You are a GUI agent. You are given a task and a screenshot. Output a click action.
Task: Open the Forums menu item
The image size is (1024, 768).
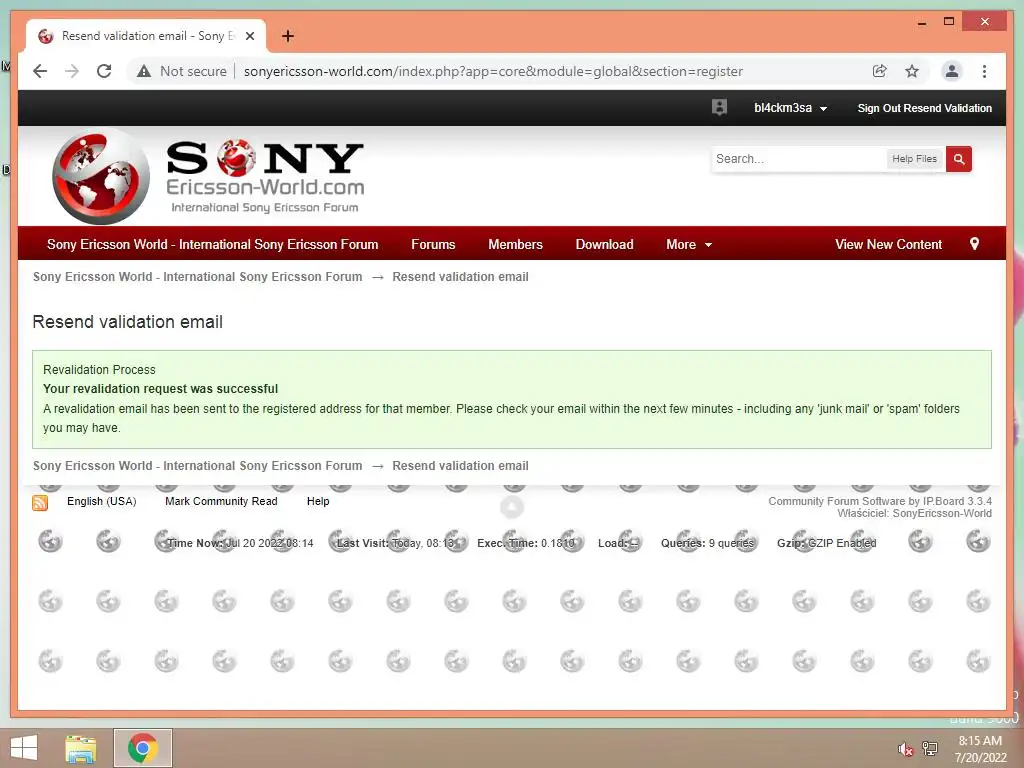(x=433, y=244)
